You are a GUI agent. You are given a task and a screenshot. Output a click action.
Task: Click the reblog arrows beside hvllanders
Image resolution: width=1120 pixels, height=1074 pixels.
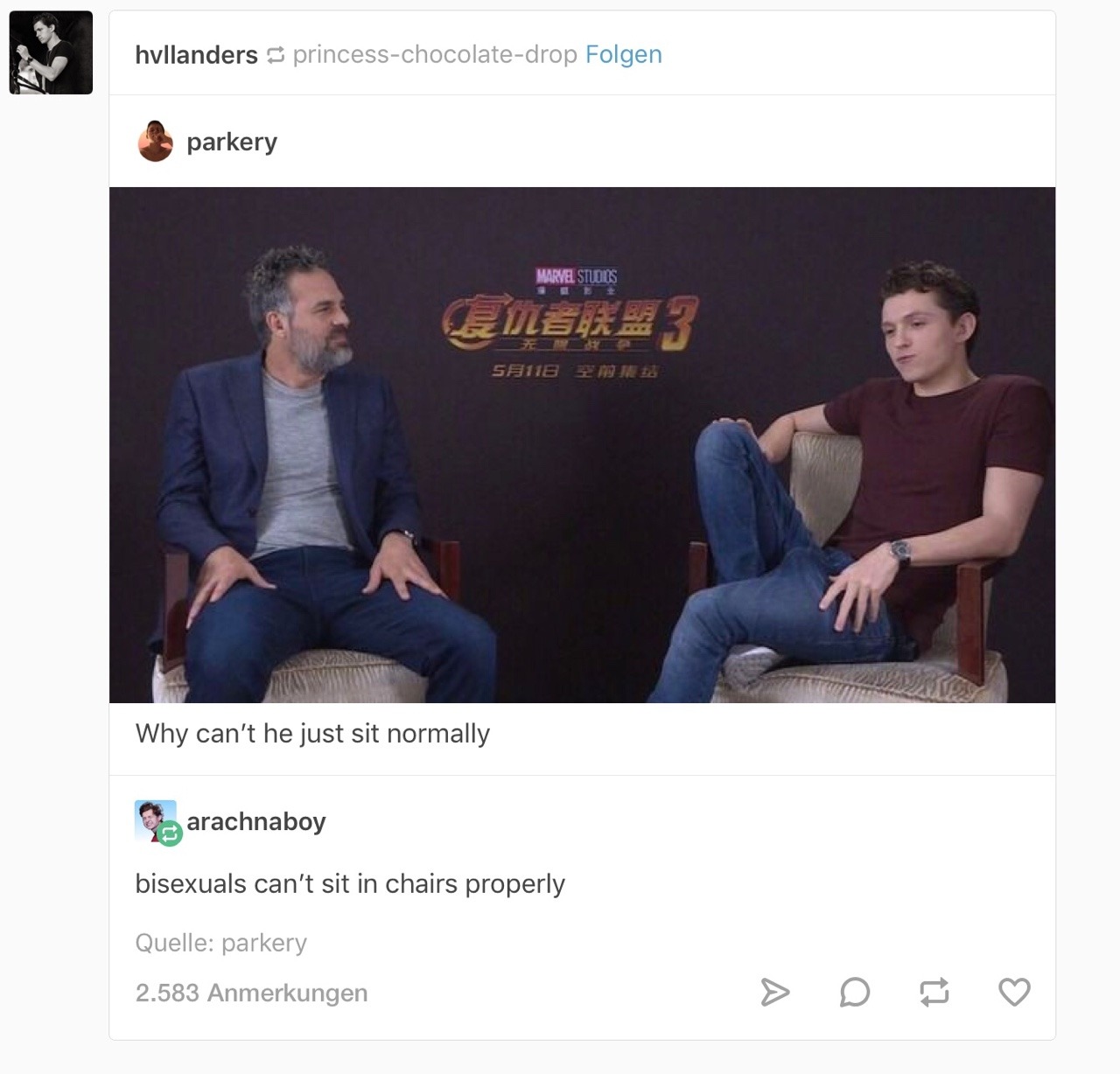275,55
